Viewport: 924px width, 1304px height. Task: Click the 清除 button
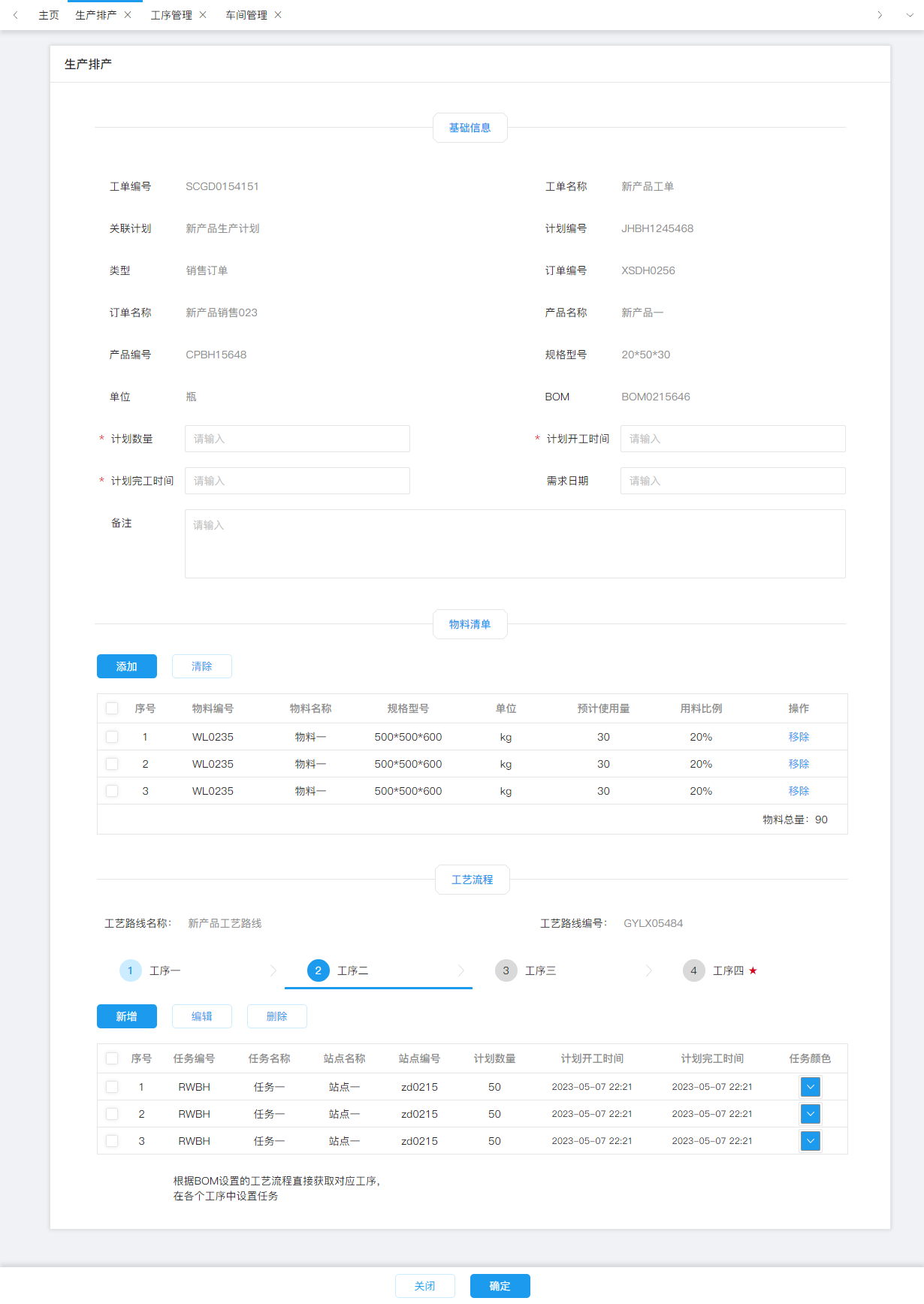(202, 666)
